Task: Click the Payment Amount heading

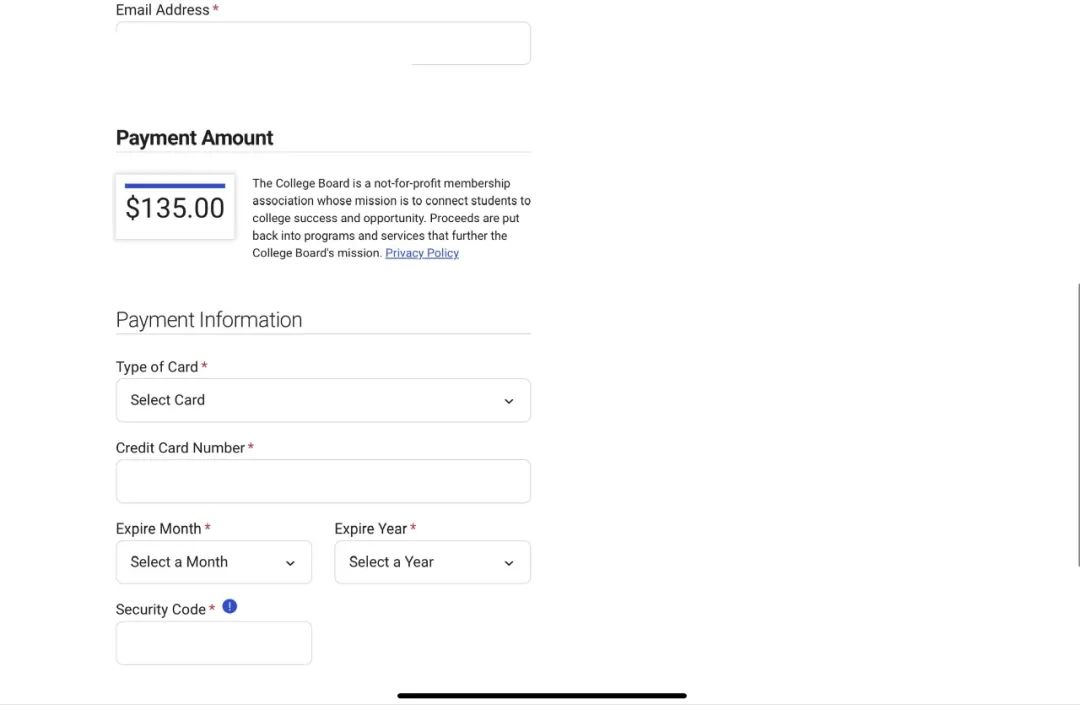Action: tap(195, 138)
